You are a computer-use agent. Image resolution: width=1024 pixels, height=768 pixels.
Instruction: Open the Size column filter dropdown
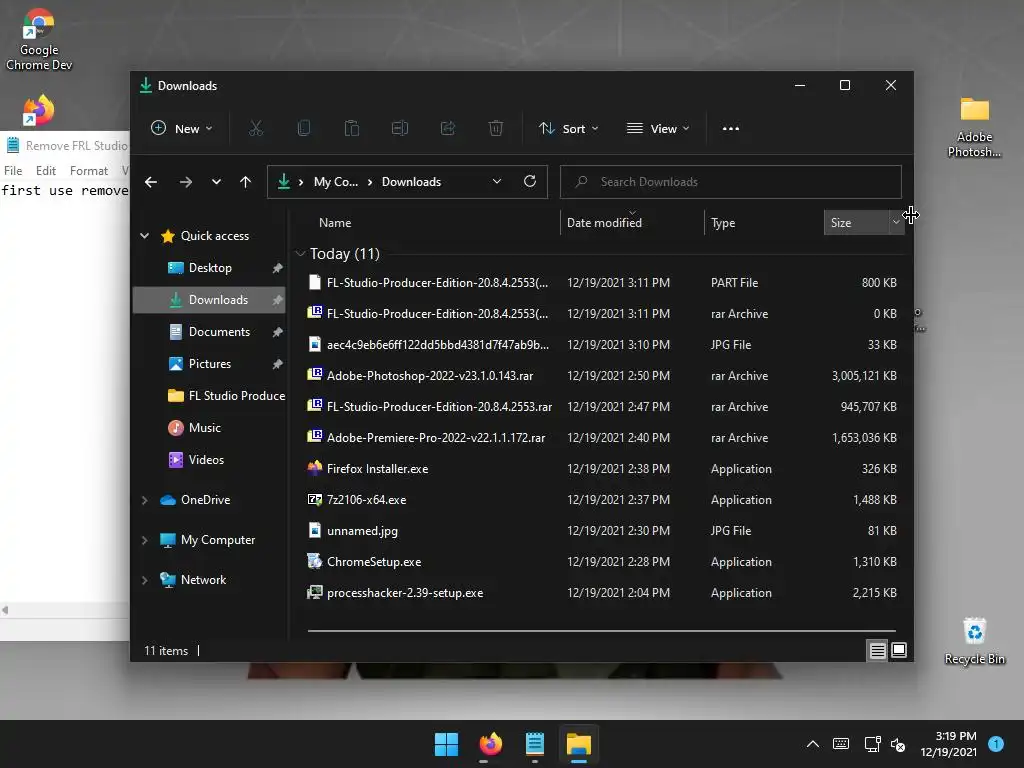tap(896, 223)
